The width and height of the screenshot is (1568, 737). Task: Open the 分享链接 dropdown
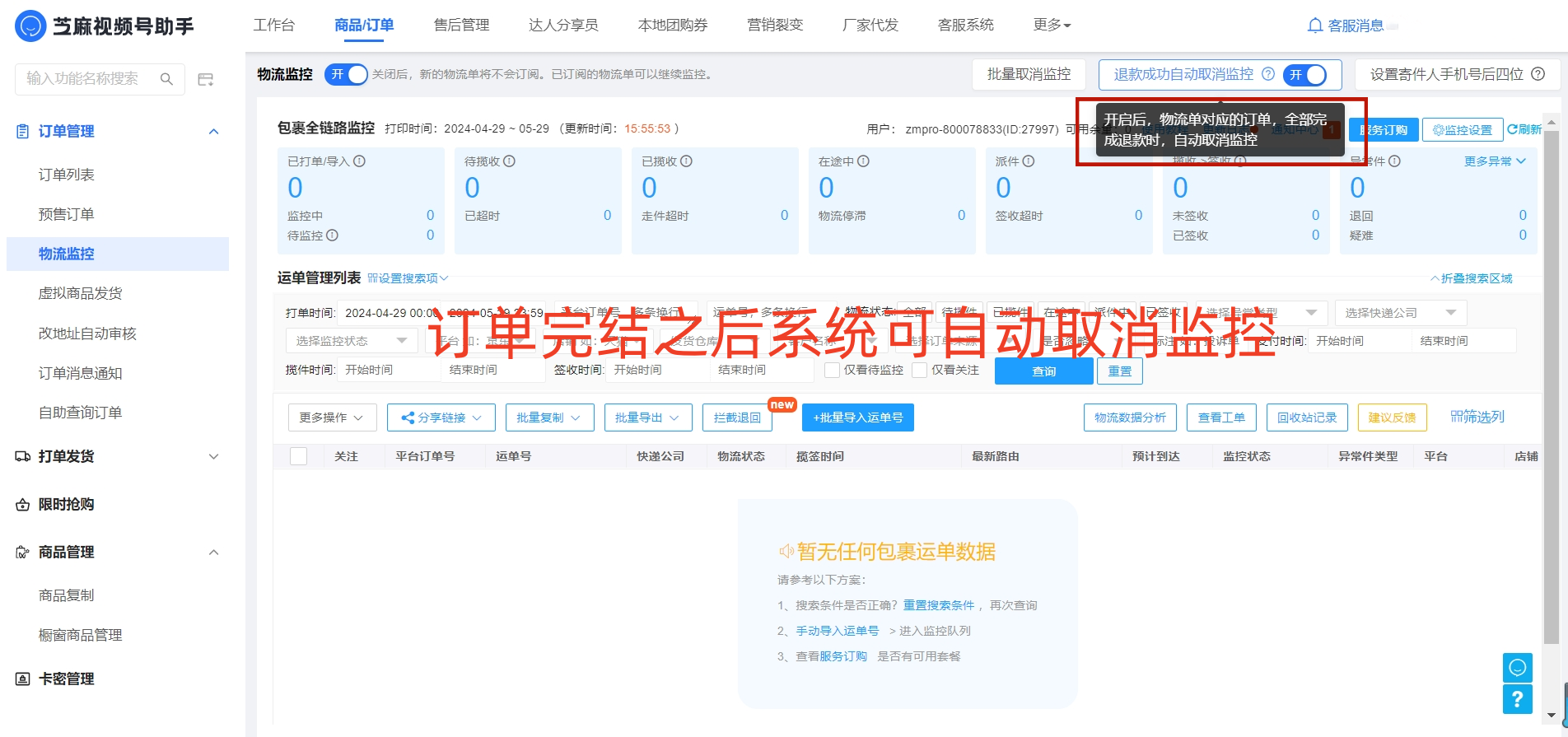point(441,417)
